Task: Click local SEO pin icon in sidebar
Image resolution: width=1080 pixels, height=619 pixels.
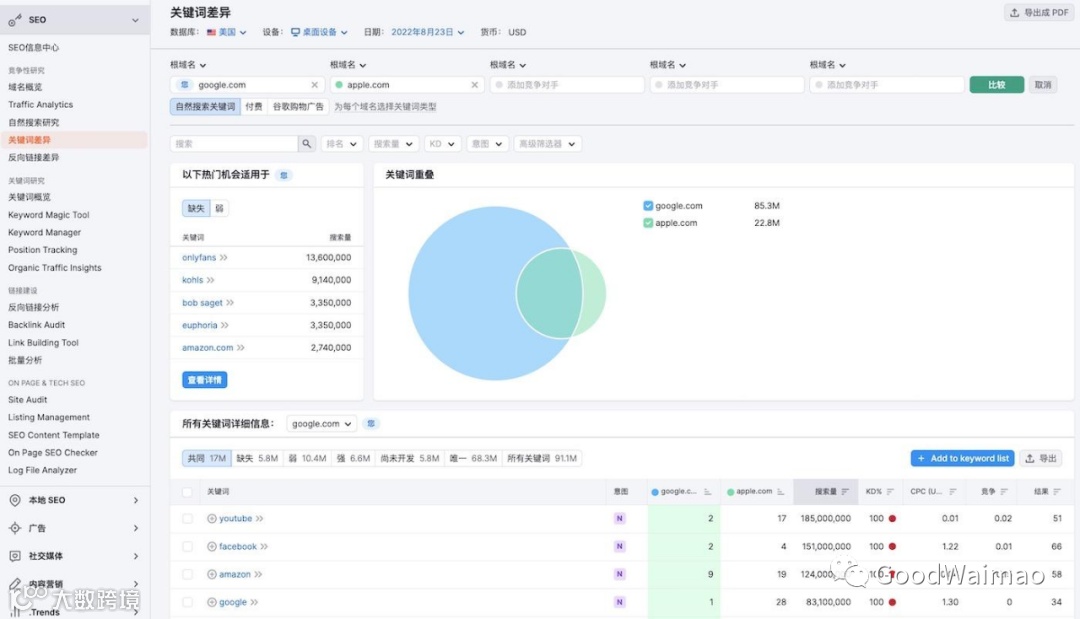Action: (x=14, y=500)
